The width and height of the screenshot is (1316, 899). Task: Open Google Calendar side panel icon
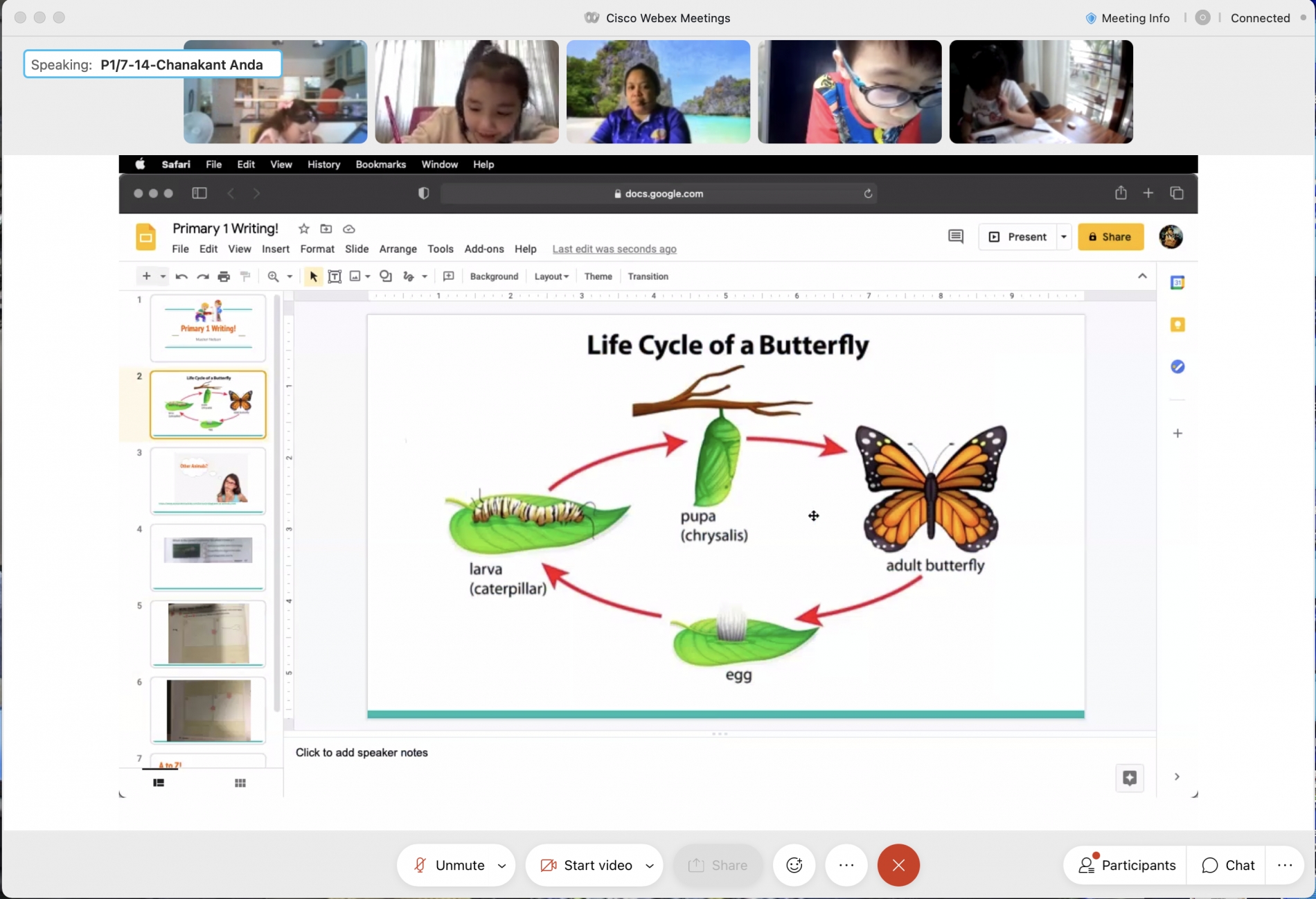pyautogui.click(x=1177, y=283)
